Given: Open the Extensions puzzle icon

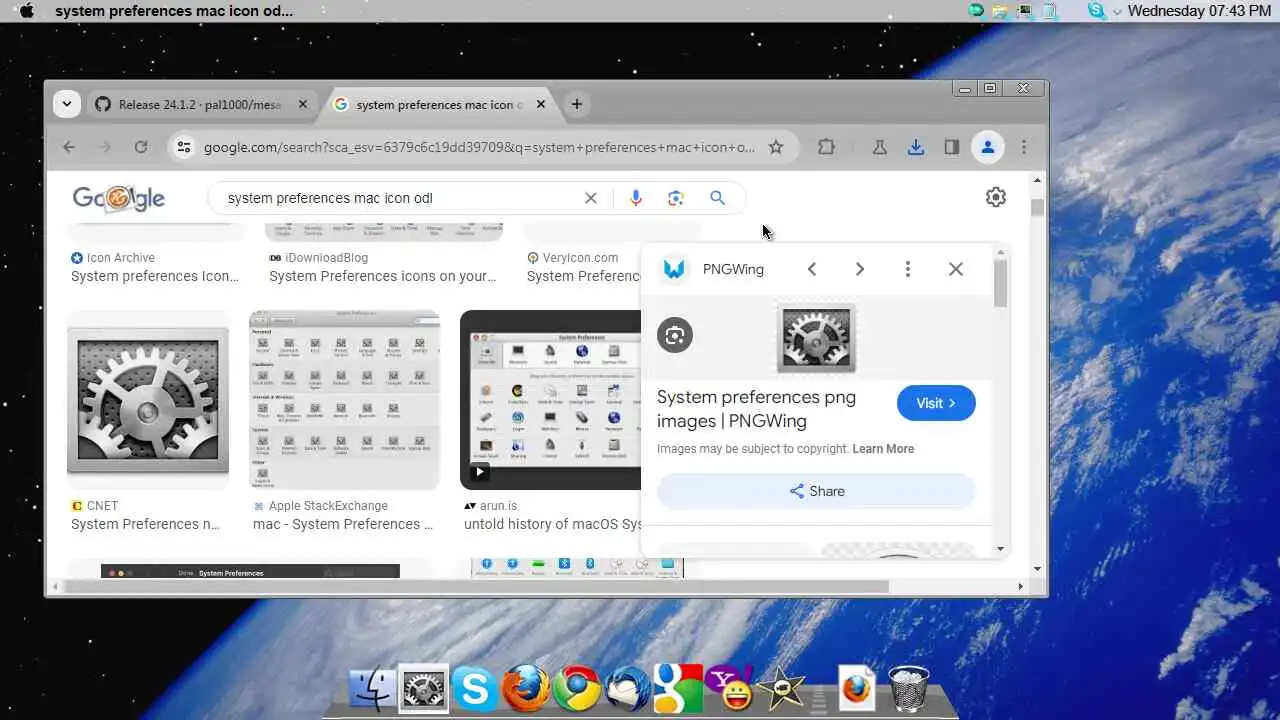Looking at the screenshot, I should [826, 147].
